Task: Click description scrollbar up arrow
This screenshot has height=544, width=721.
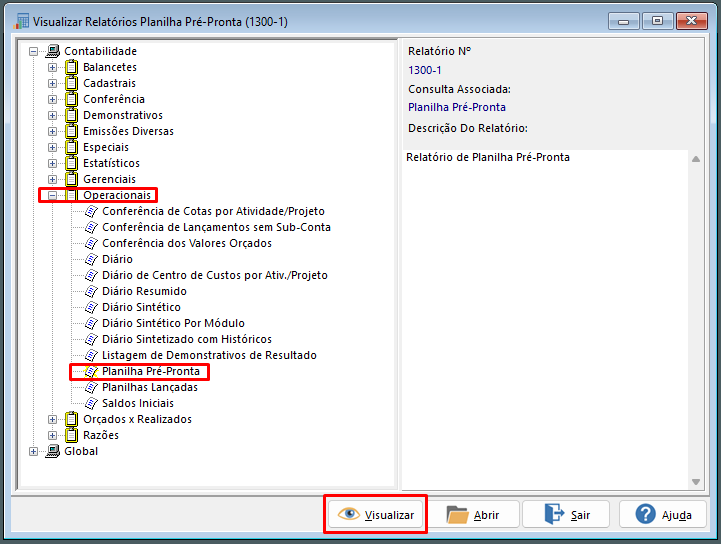Action: pyautogui.click(x=696, y=159)
